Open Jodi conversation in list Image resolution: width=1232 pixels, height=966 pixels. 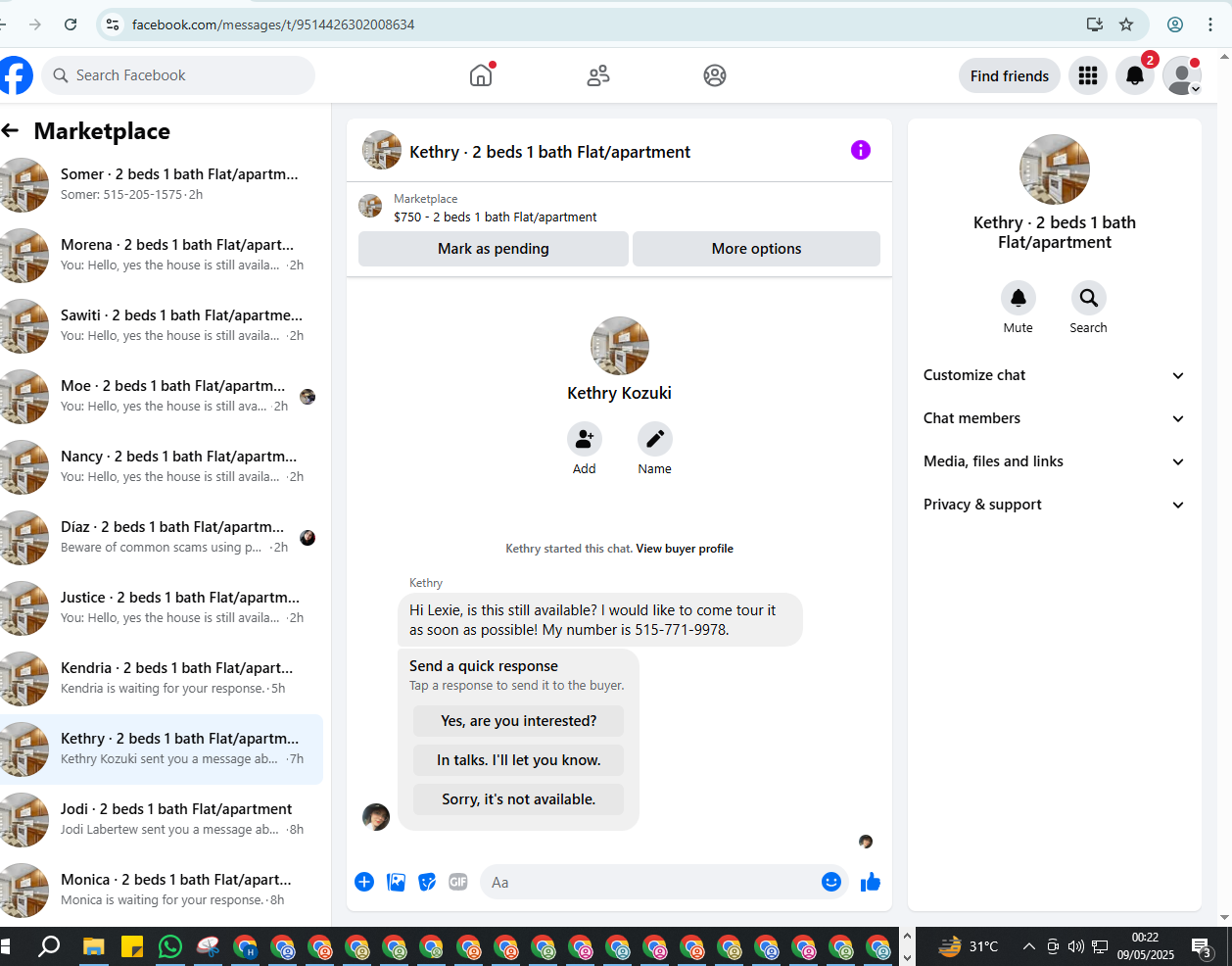tap(162, 819)
